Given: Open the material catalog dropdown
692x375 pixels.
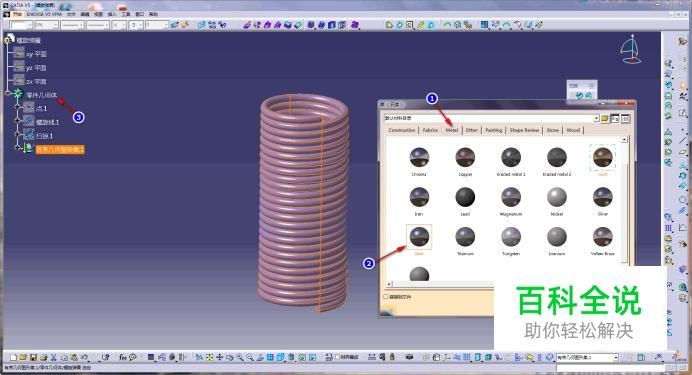Looking at the screenshot, I should tap(596, 118).
